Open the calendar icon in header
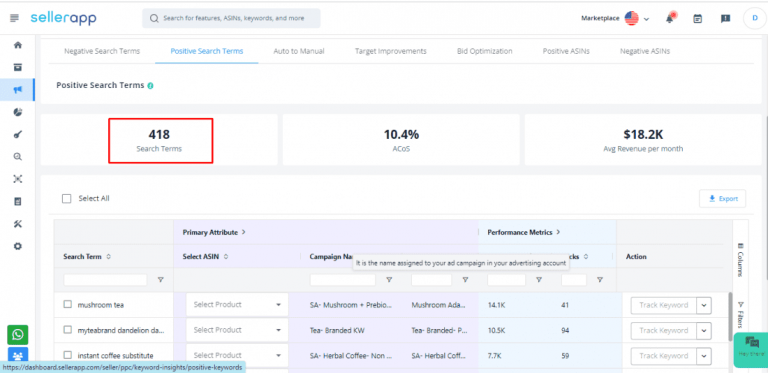Image resolution: width=768 pixels, height=373 pixels. click(x=697, y=19)
